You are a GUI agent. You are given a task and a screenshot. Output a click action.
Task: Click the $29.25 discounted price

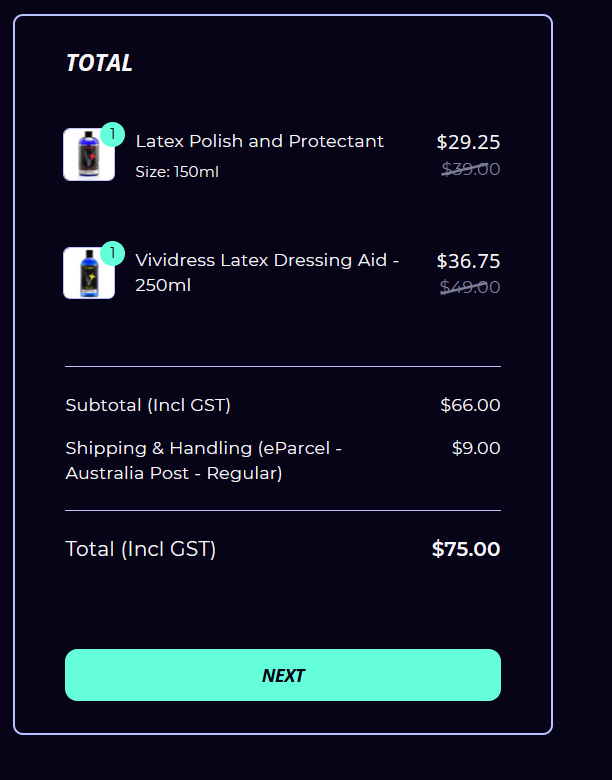pyautogui.click(x=468, y=142)
